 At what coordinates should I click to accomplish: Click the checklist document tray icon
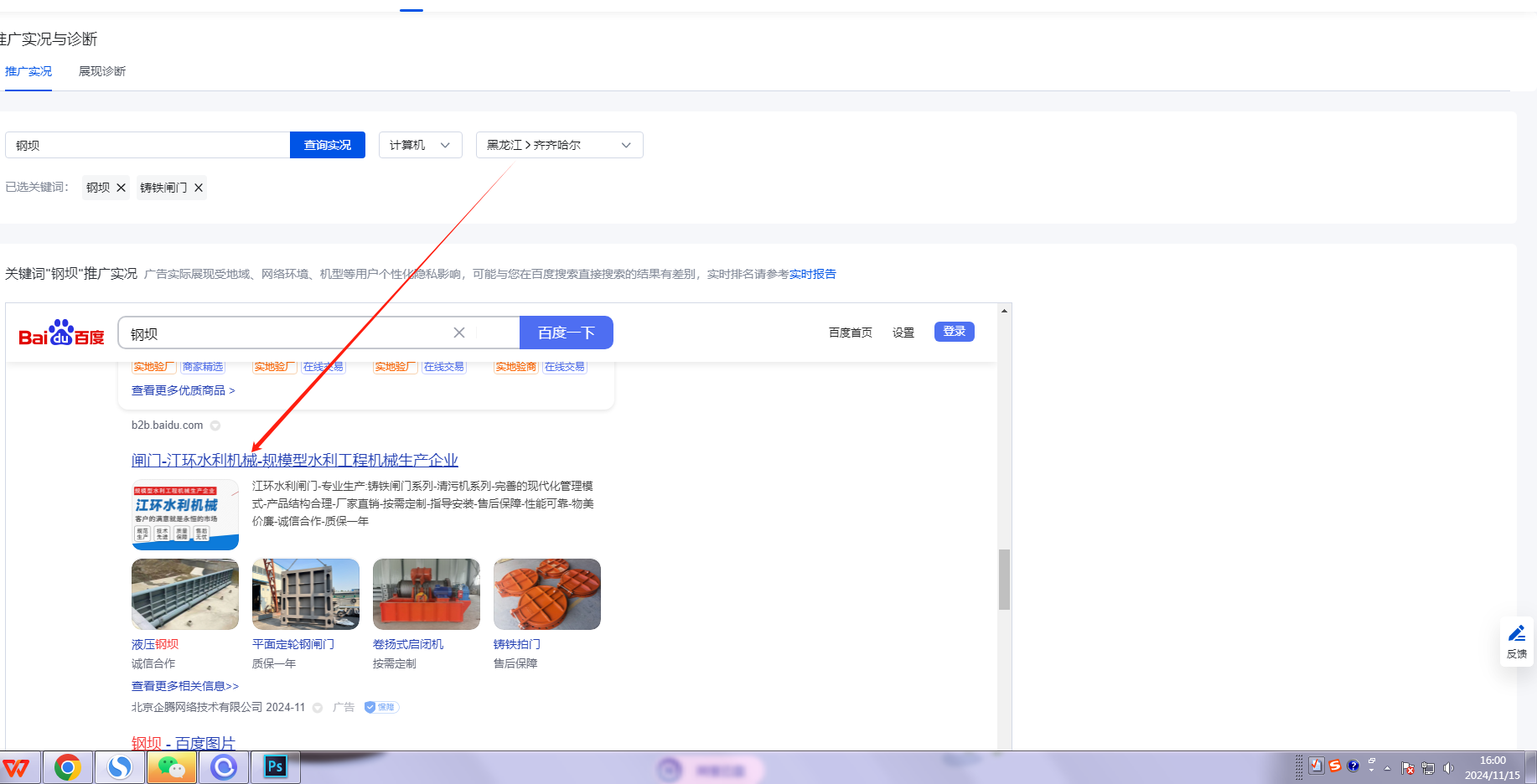pyautogui.click(x=1317, y=766)
